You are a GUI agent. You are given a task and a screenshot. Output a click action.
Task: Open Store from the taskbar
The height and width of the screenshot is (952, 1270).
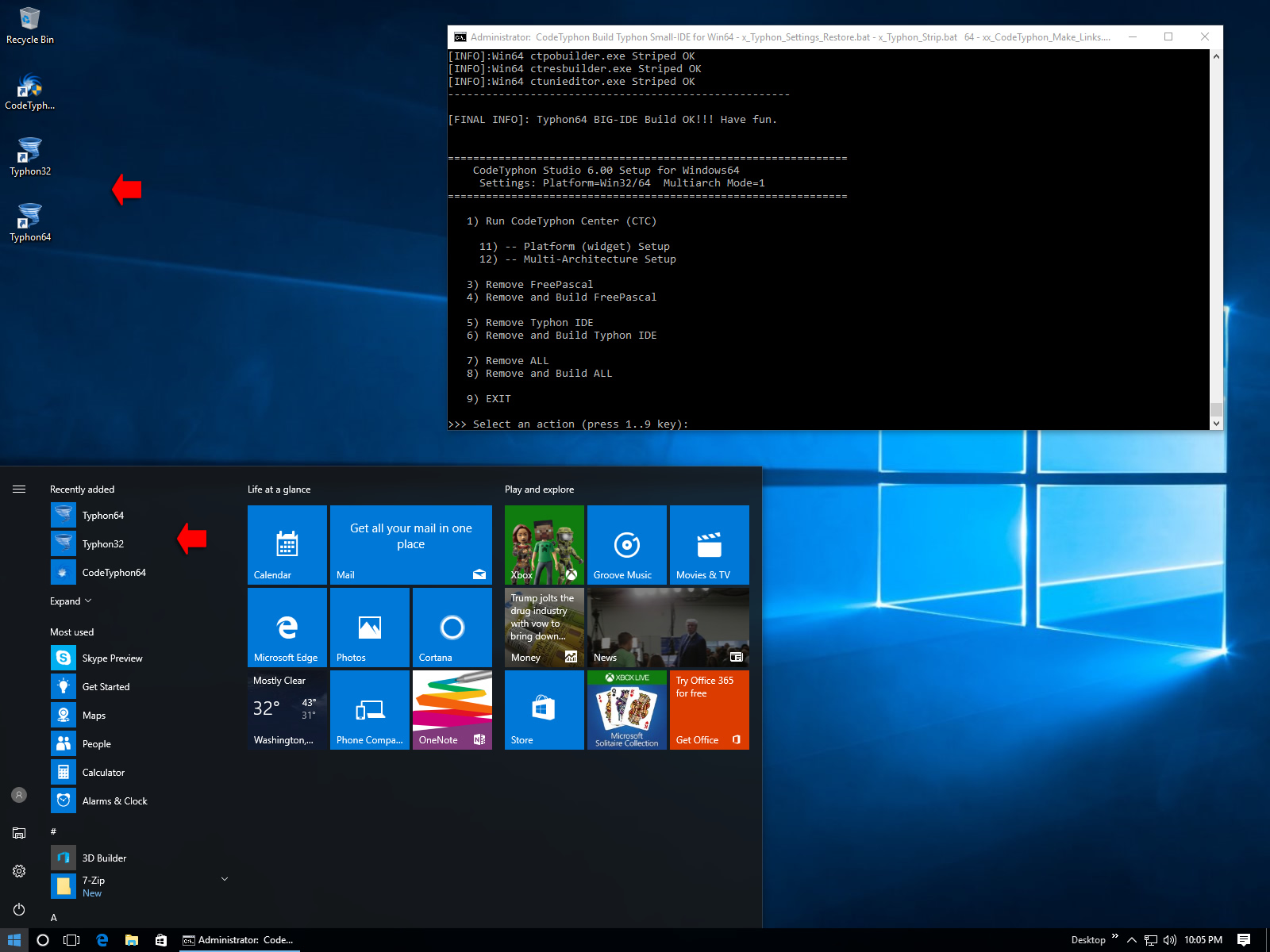pos(161,940)
